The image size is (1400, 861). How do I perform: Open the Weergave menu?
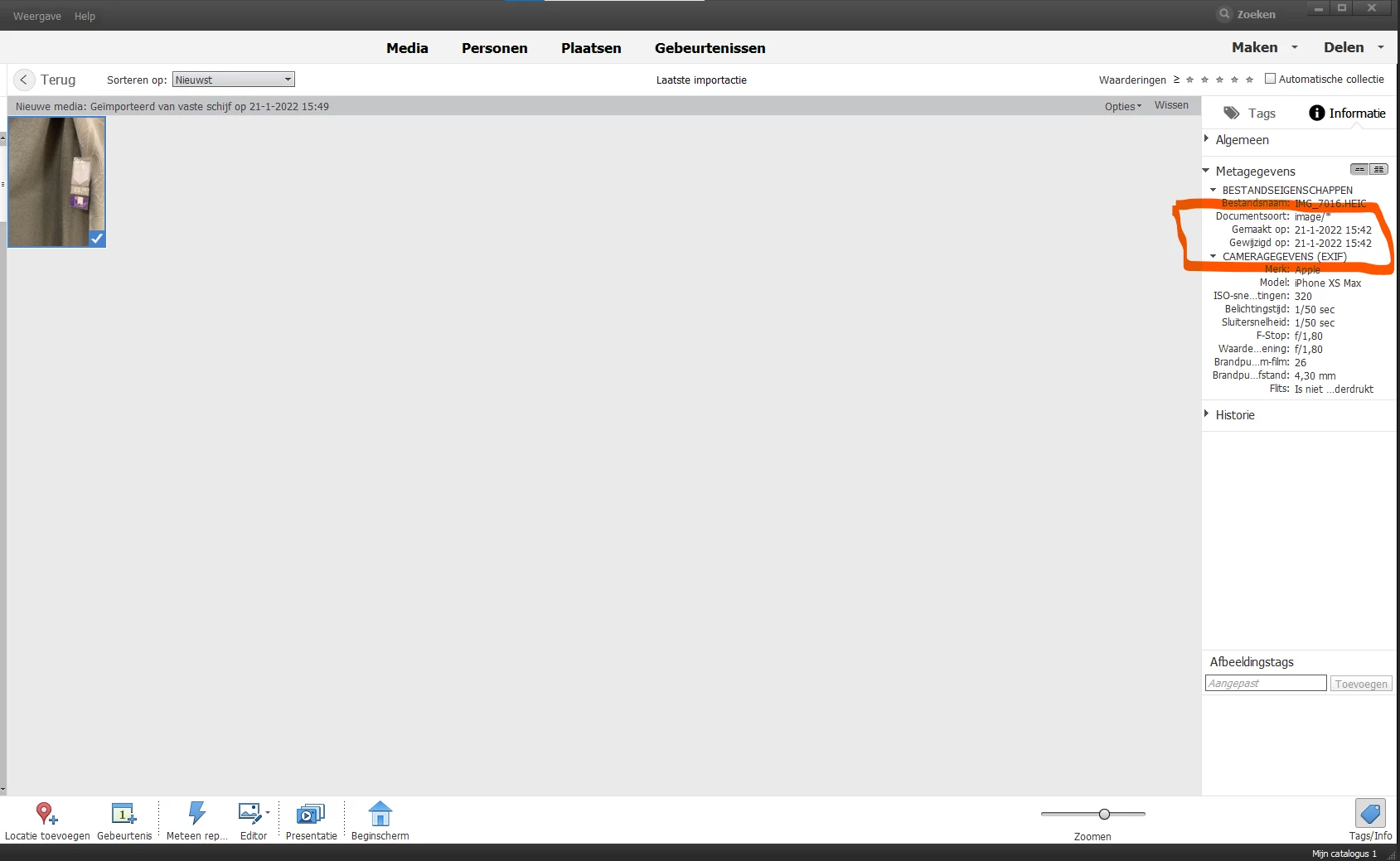(x=37, y=16)
